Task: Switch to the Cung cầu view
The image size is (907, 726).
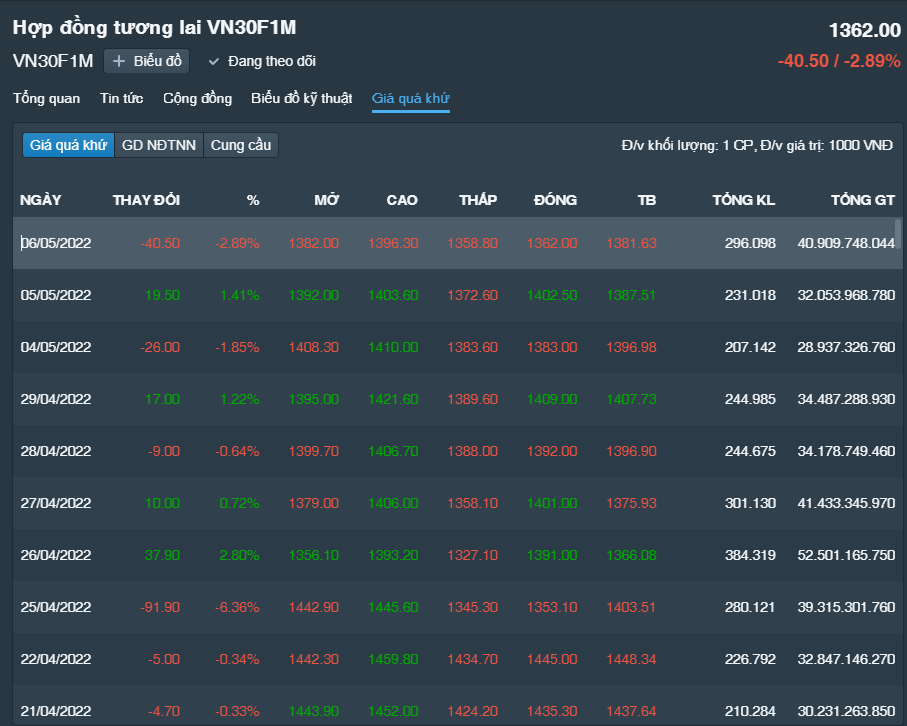Action: [241, 145]
